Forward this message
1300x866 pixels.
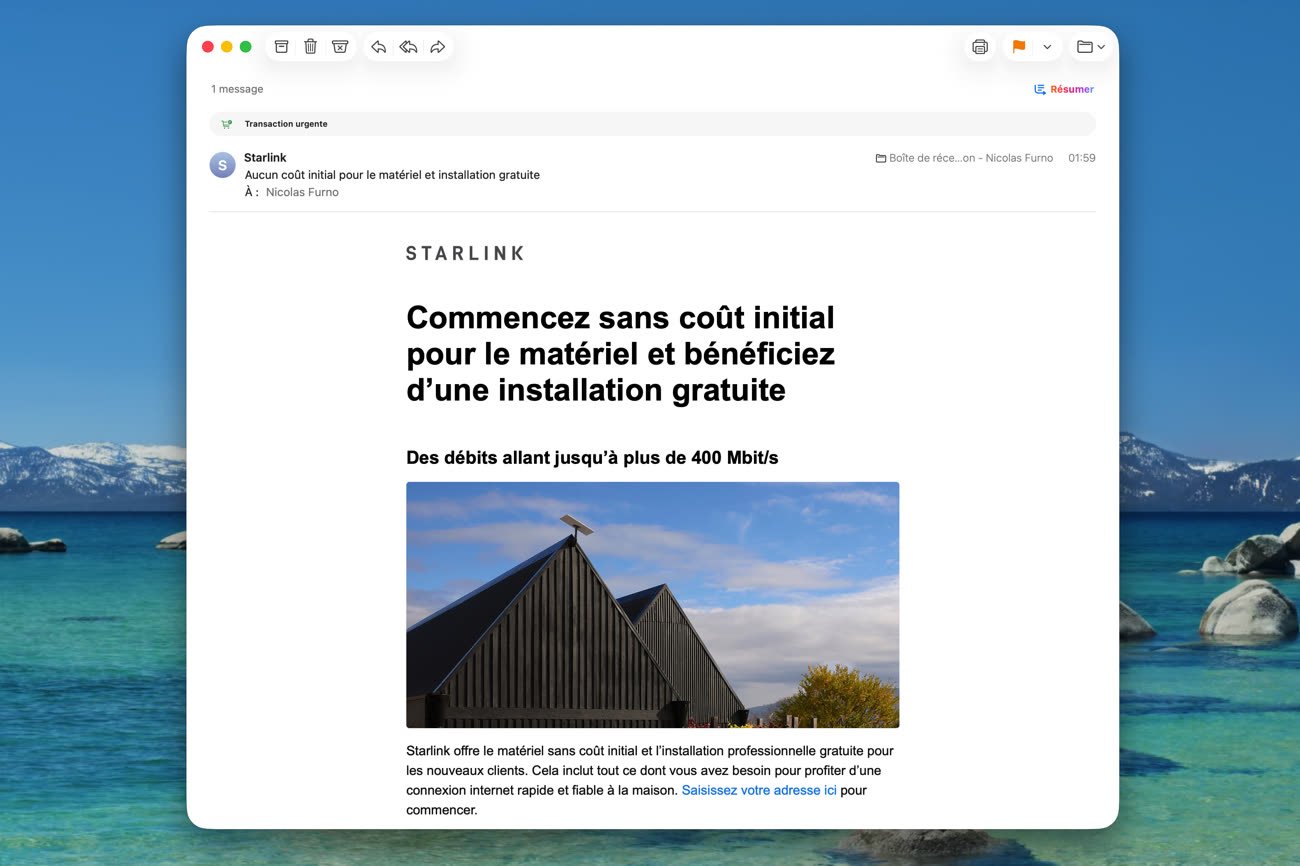[437, 47]
